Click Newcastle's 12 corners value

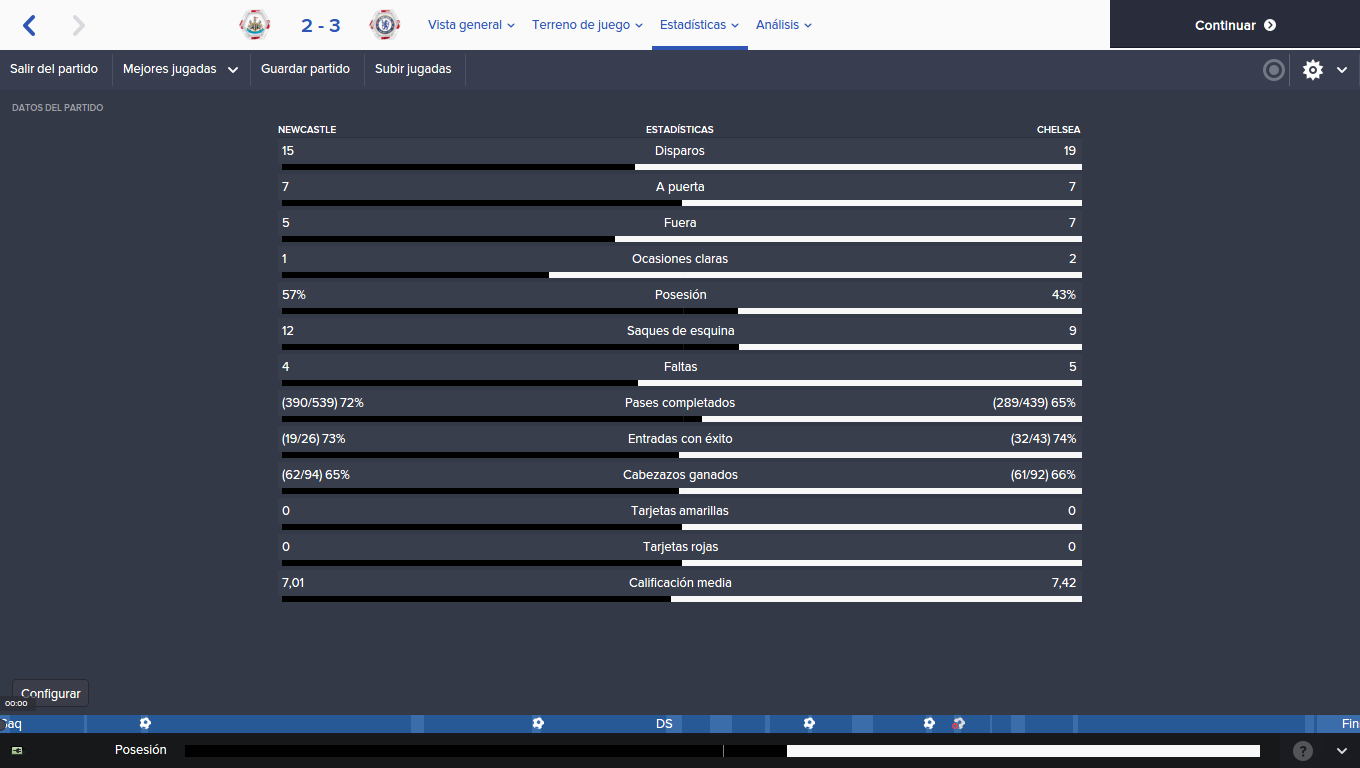pyautogui.click(x=288, y=331)
